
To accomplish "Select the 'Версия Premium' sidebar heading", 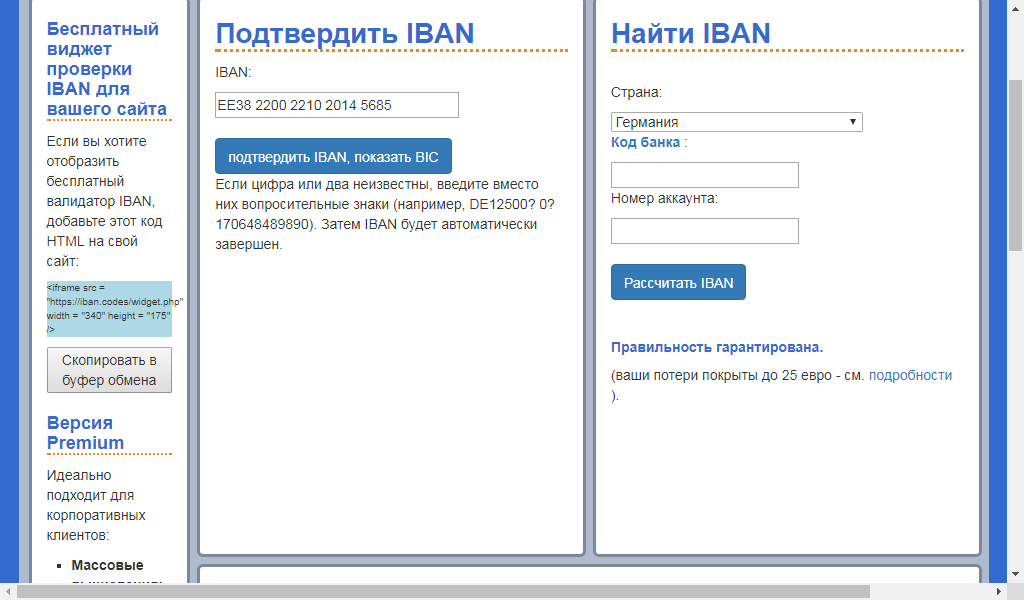I will point(86,433).
